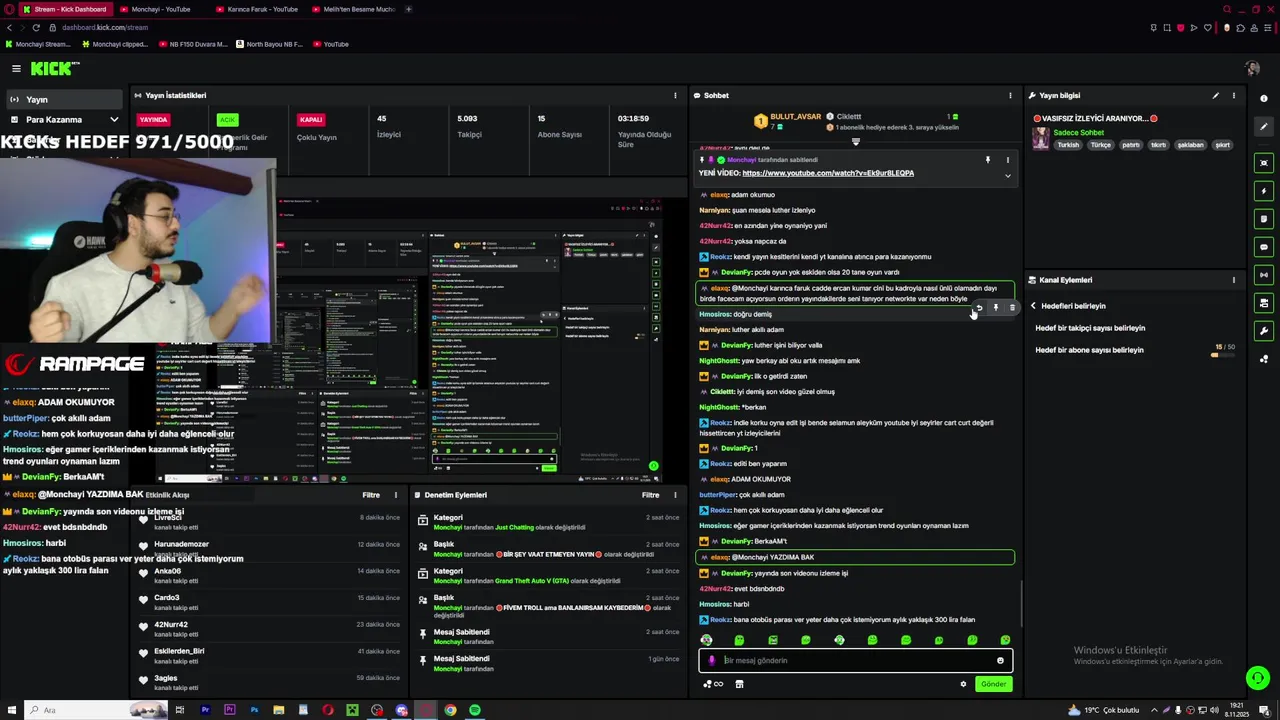Click the stream category thumbnail
The height and width of the screenshot is (720, 1280).
[1041, 139]
